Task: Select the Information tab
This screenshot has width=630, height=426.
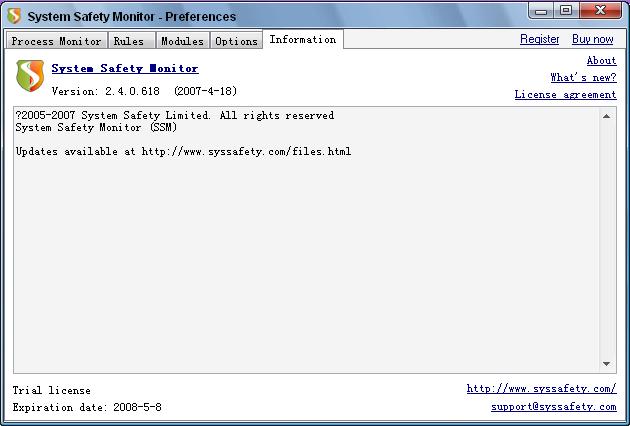Action: (303, 39)
